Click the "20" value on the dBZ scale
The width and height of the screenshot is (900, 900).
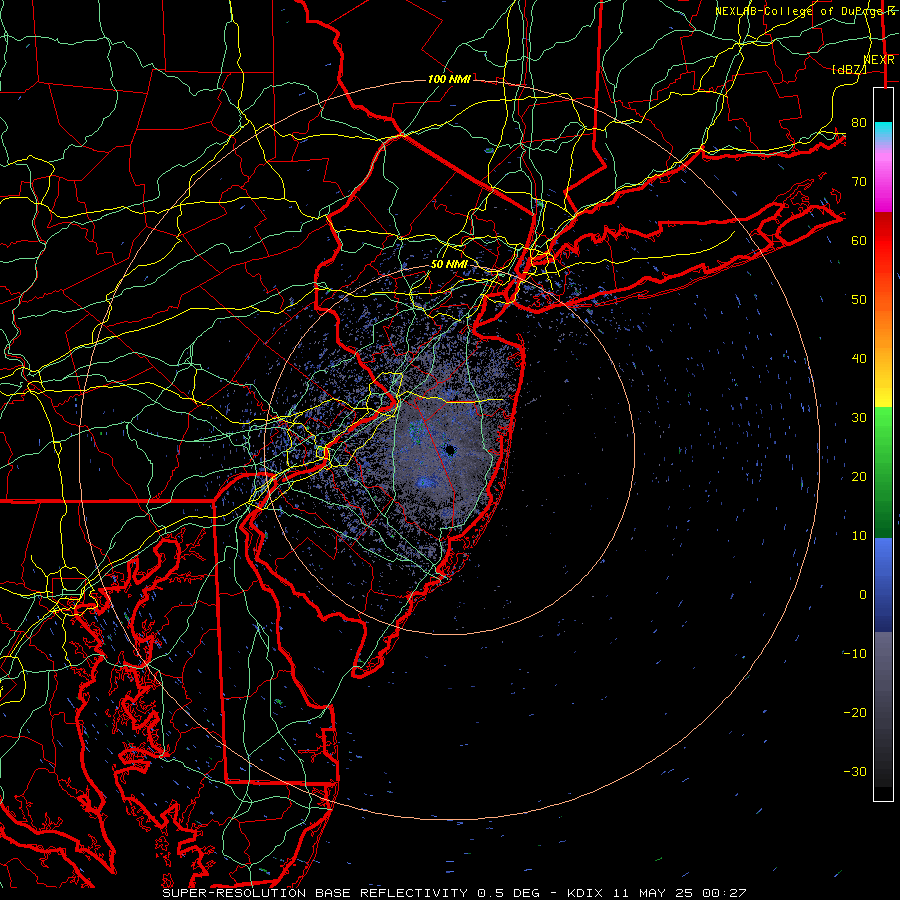point(859,477)
